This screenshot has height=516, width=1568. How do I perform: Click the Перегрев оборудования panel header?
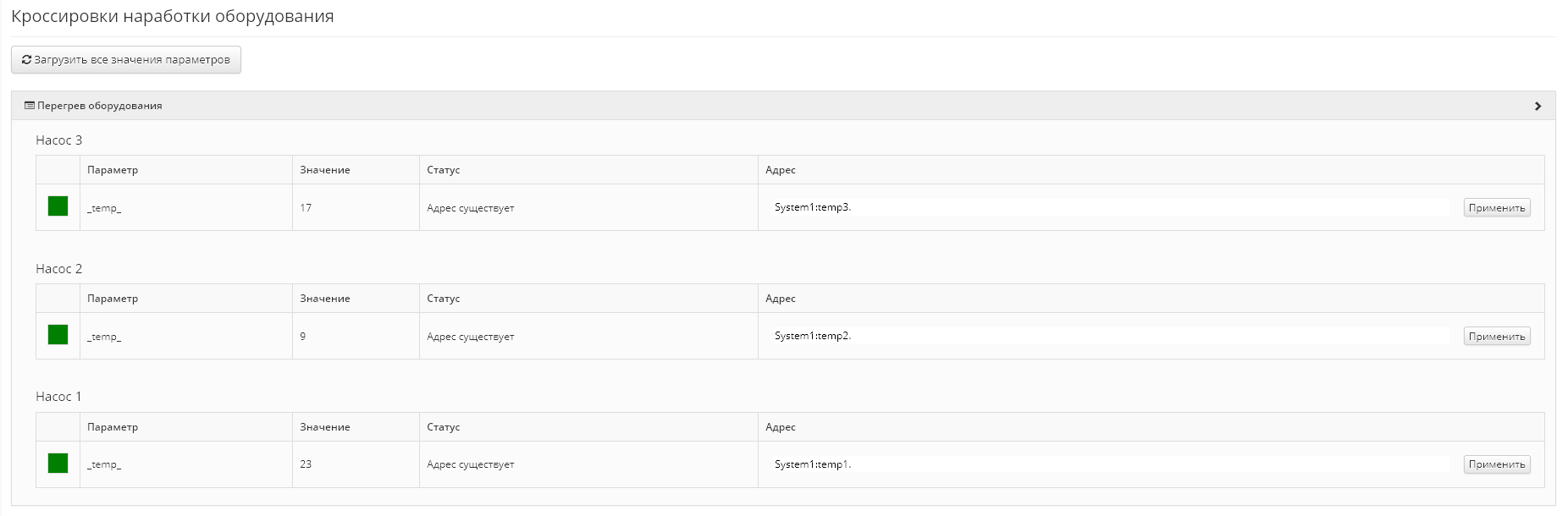coord(783,106)
